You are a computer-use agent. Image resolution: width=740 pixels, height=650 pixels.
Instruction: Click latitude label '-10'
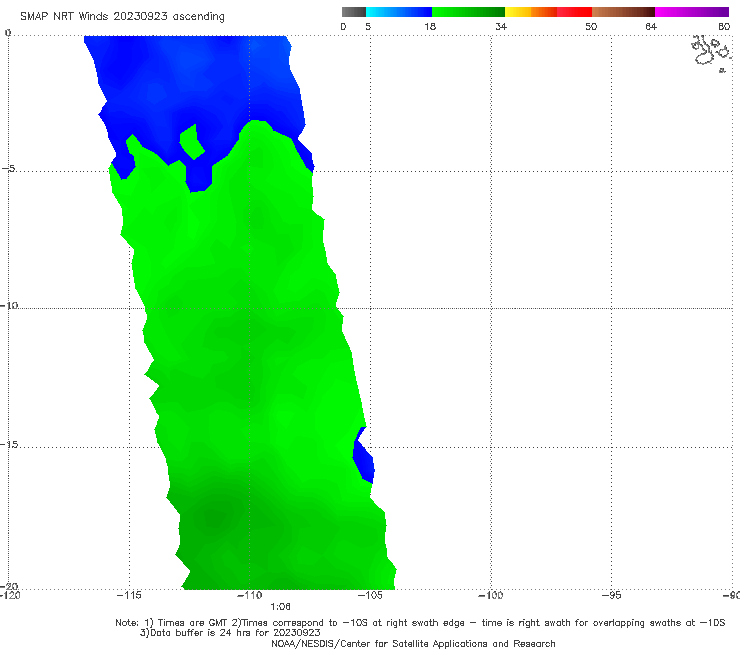pos(9,305)
